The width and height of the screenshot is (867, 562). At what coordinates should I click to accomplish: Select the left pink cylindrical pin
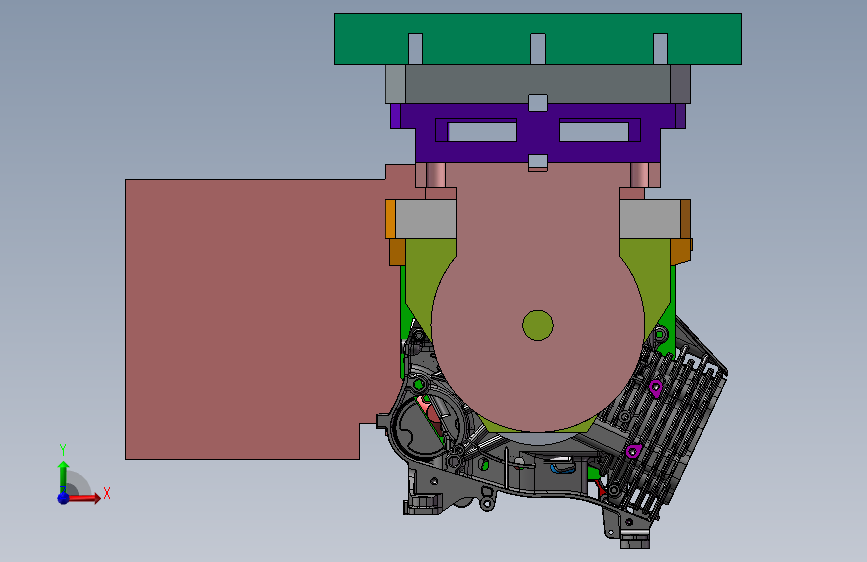pyautogui.click(x=436, y=175)
